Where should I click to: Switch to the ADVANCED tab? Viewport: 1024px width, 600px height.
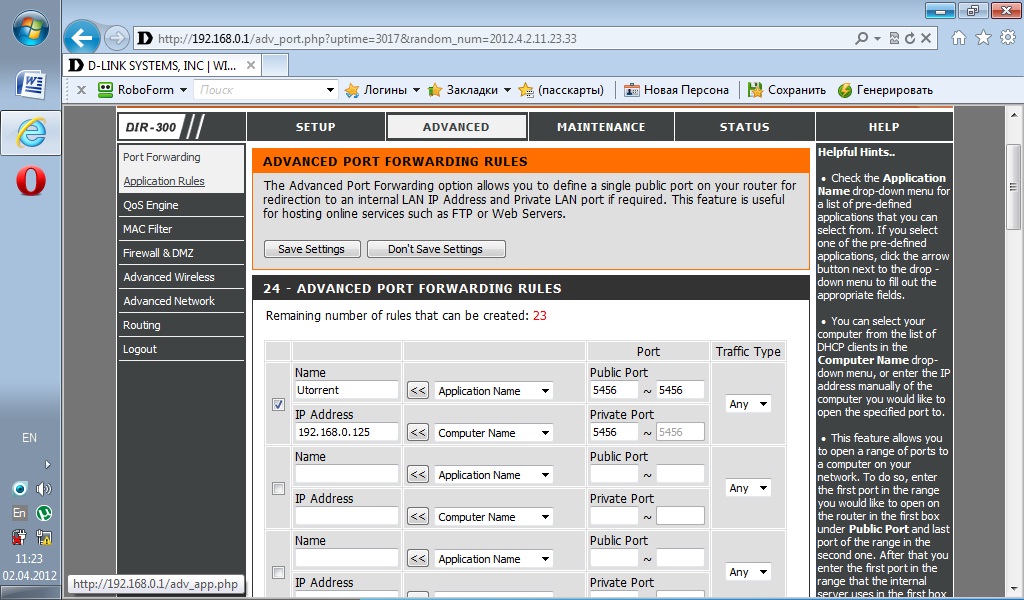coord(456,127)
